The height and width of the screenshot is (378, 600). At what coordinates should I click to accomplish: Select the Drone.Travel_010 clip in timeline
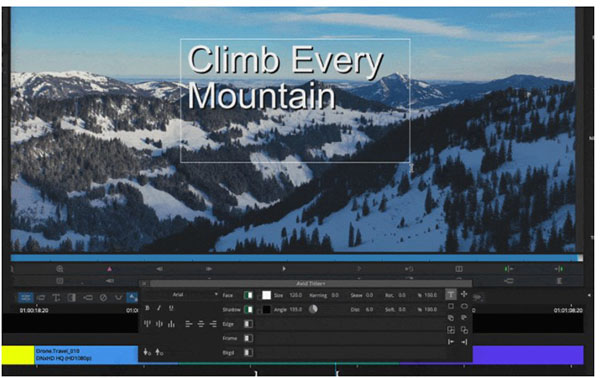click(86, 355)
